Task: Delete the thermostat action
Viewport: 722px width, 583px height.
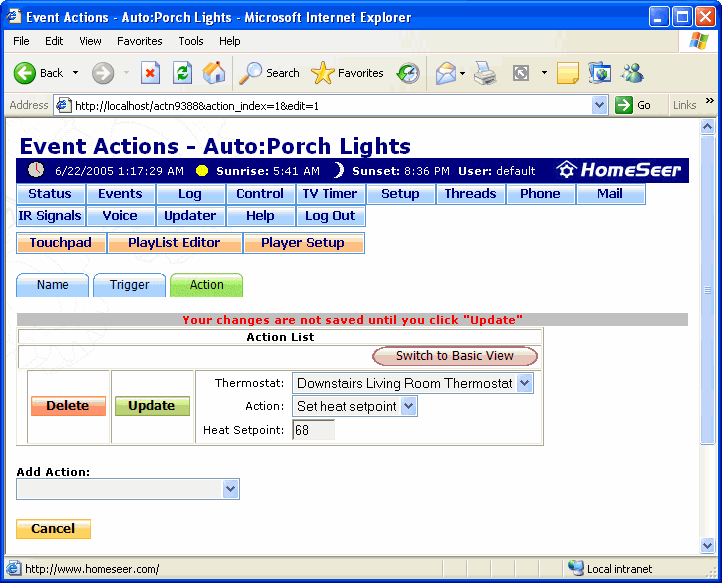Action: [68, 406]
